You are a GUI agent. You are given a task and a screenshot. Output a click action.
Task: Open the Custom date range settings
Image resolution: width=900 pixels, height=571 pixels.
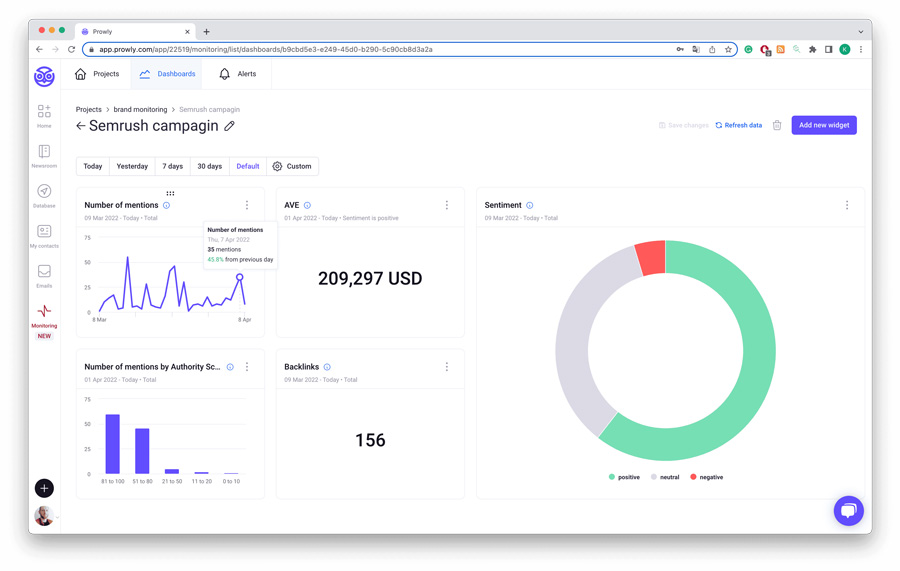click(x=292, y=166)
